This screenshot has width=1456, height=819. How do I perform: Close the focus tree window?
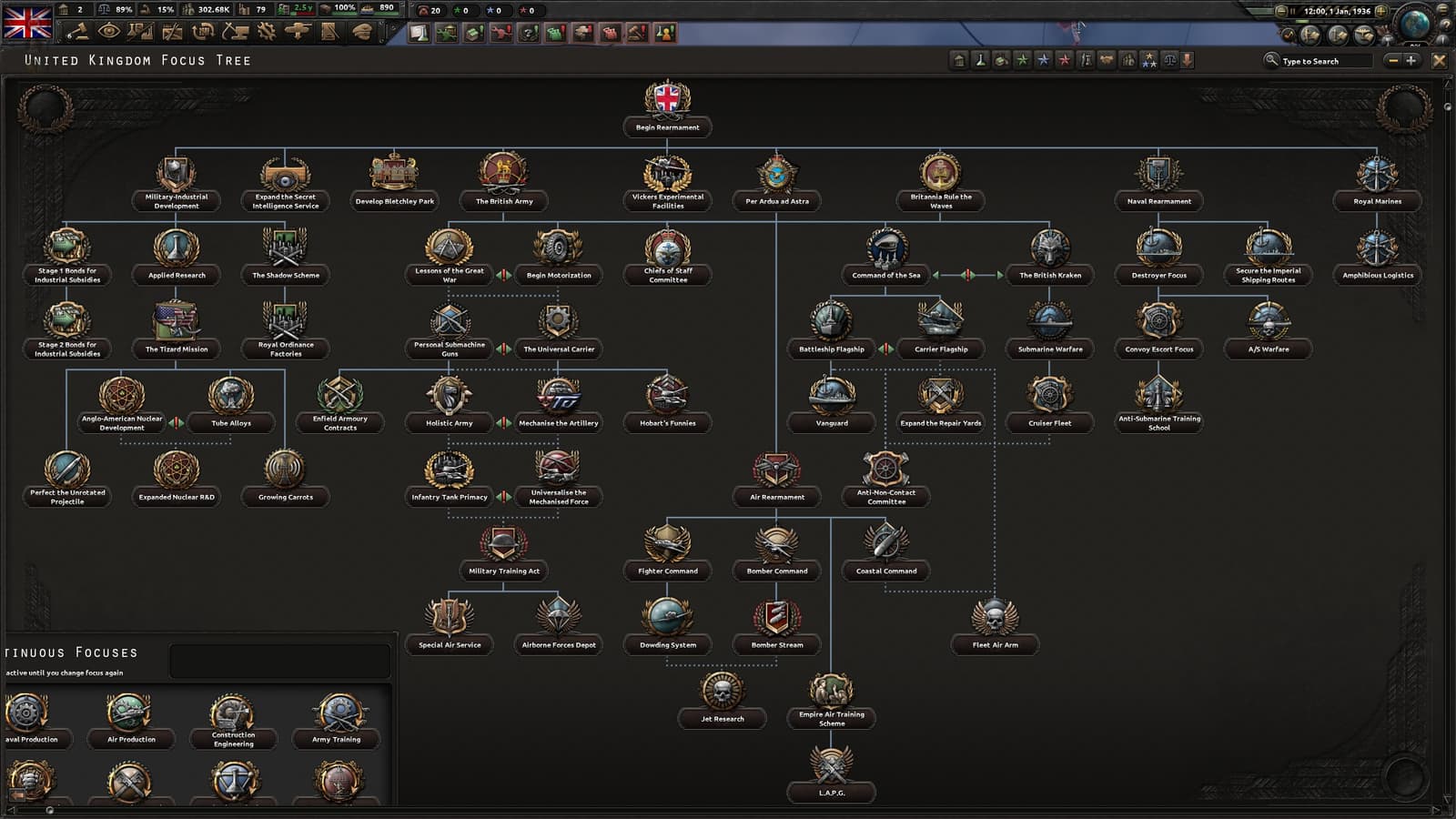1439,60
